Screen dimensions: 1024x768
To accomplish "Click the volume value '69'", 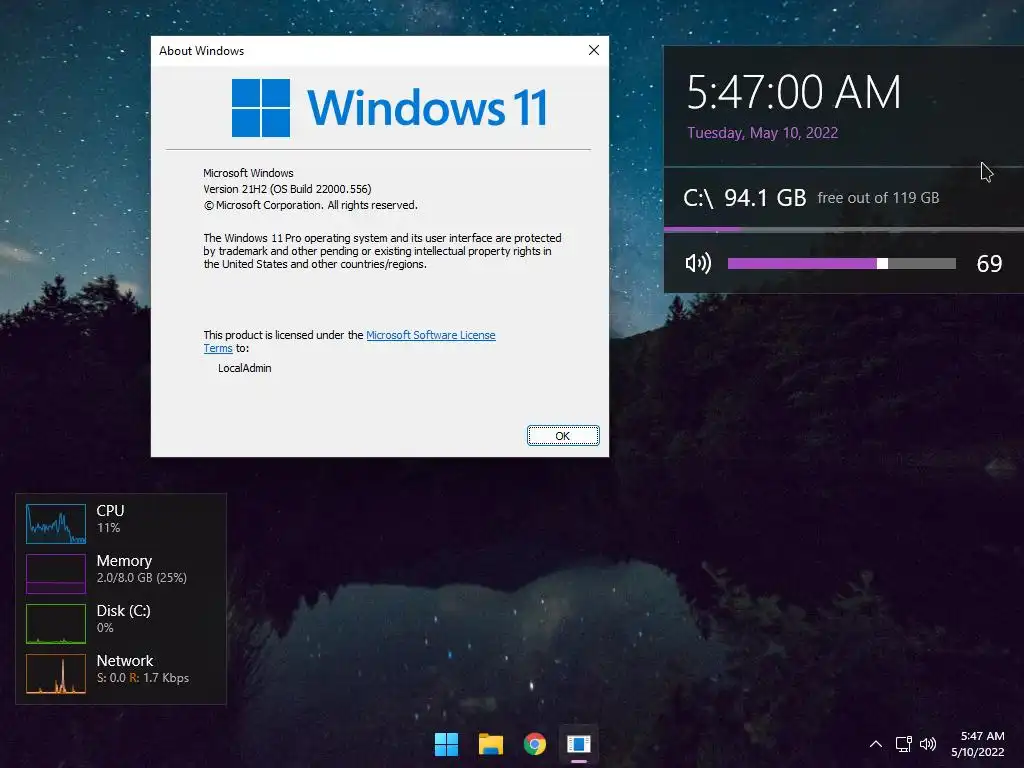I will coord(989,263).
